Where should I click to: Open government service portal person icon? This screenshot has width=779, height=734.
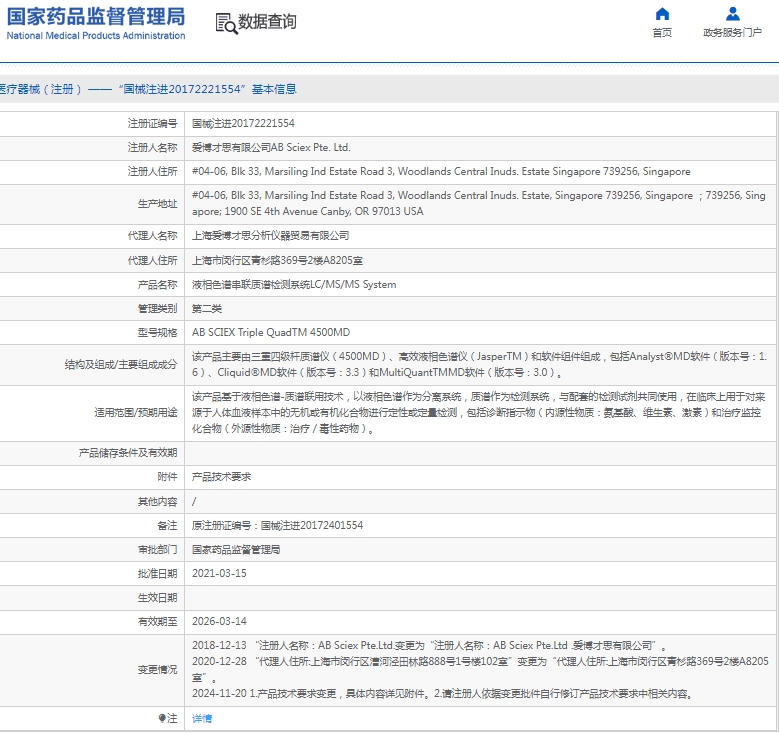pos(732,14)
